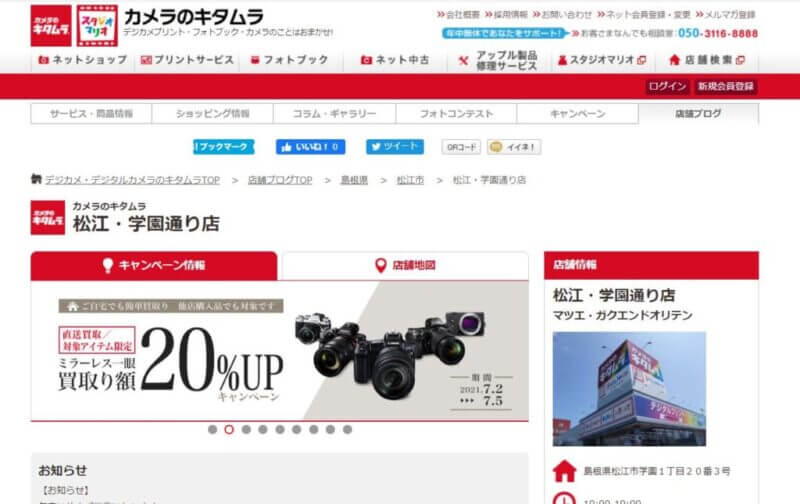Screen dimensions: 800x504
Task: Select first carousel dot indicator
Action: 213,430
